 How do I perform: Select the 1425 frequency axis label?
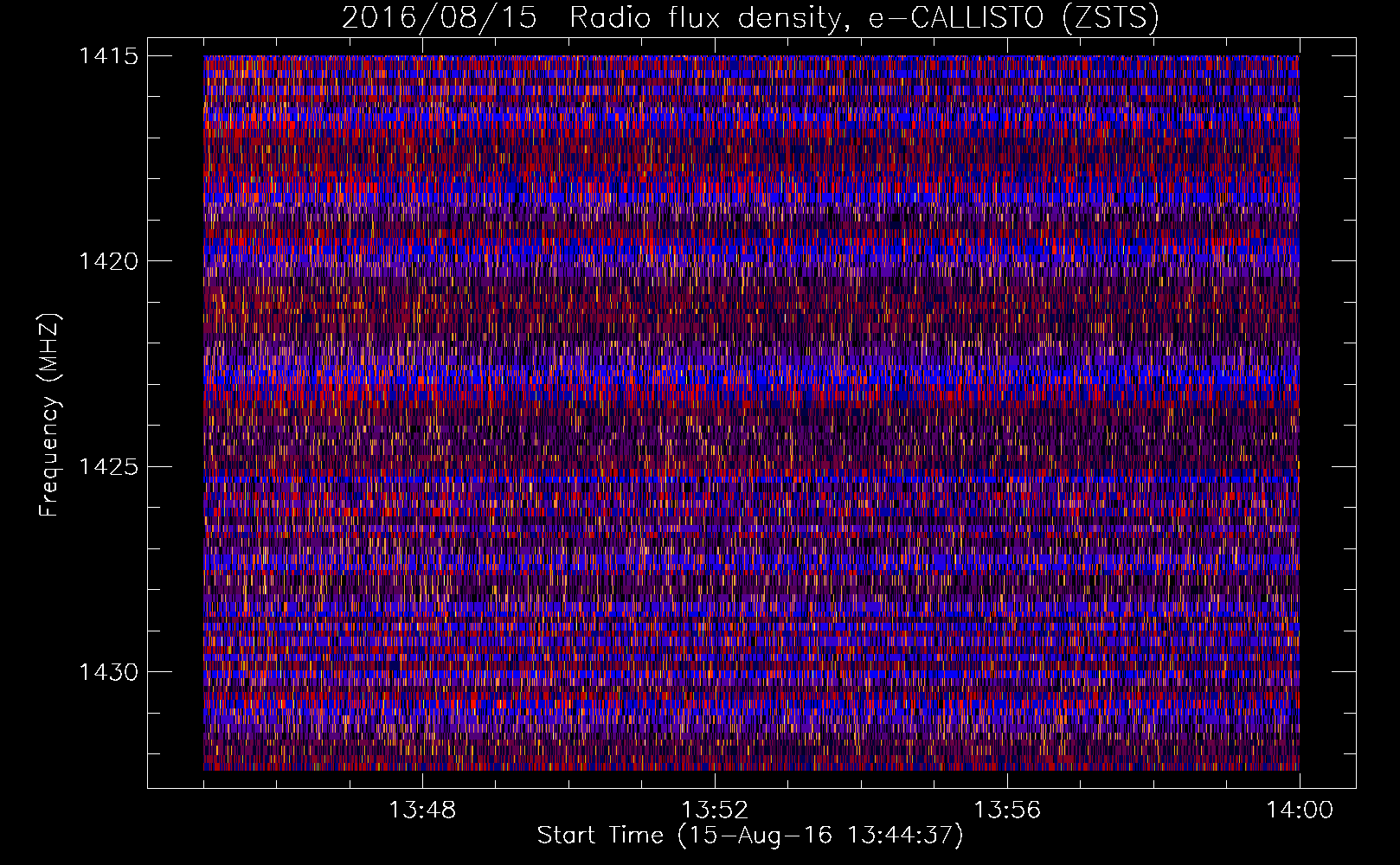coord(108,467)
